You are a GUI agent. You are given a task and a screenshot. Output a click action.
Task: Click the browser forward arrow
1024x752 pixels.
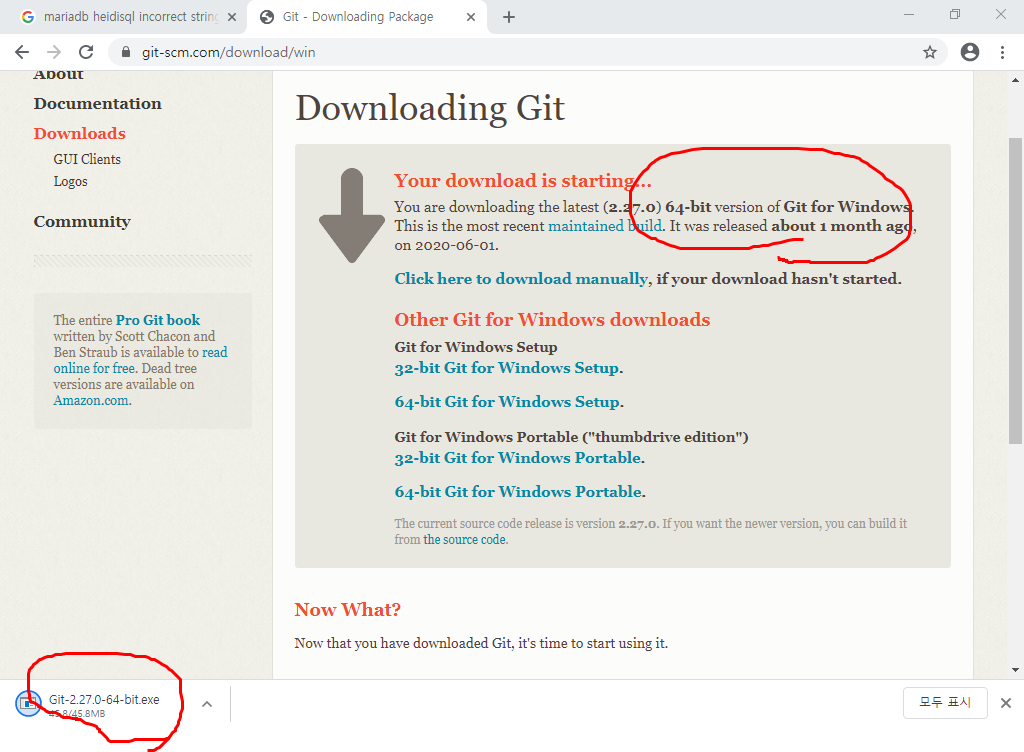(x=54, y=52)
